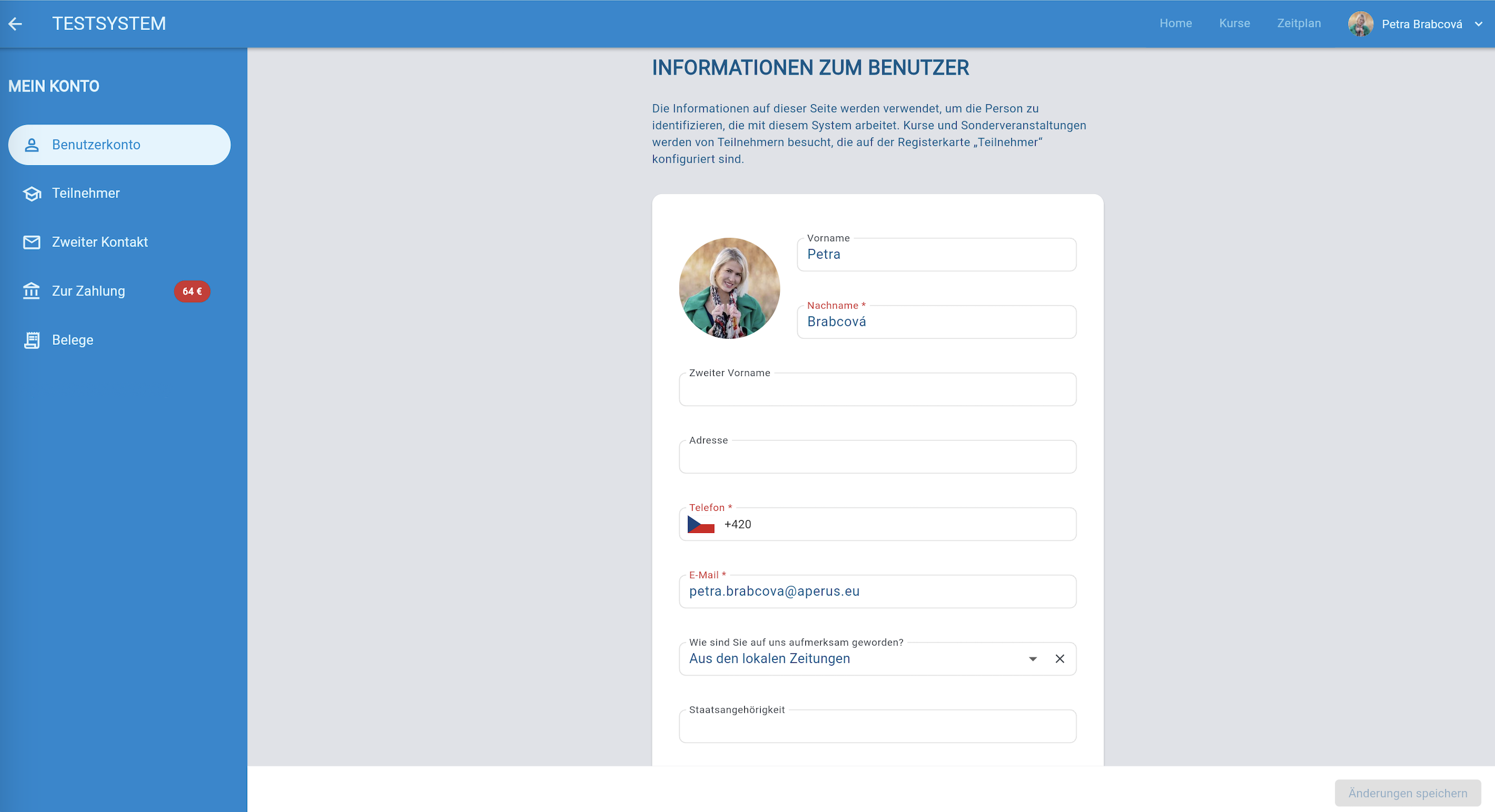Click the back arrow icon in header
This screenshot has width=1495, height=812.
click(x=16, y=24)
